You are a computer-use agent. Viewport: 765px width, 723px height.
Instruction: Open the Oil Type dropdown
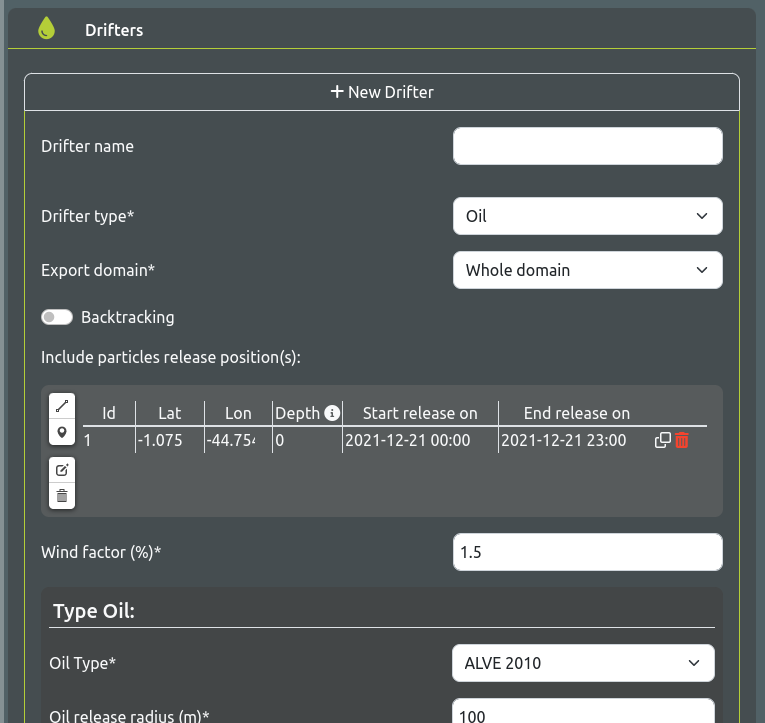(583, 663)
